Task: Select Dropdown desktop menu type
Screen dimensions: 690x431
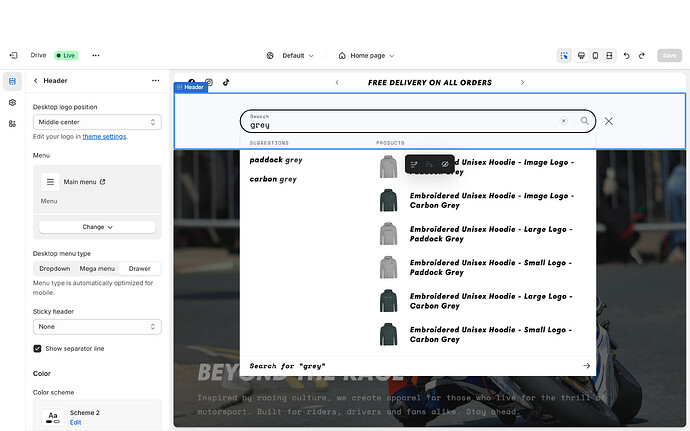Action: click(x=55, y=269)
